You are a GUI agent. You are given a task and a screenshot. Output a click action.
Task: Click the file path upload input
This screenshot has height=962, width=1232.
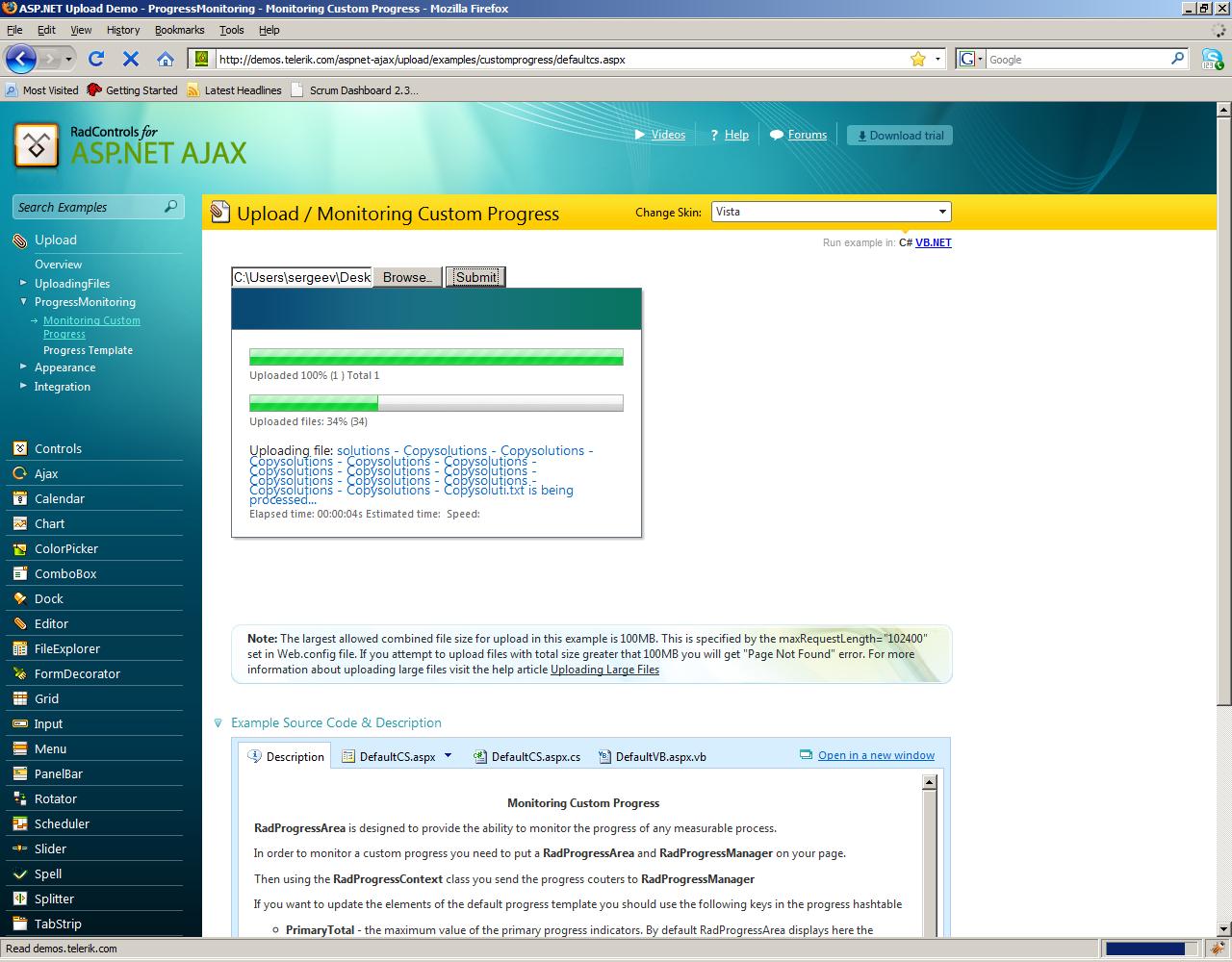pyautogui.click(x=301, y=277)
